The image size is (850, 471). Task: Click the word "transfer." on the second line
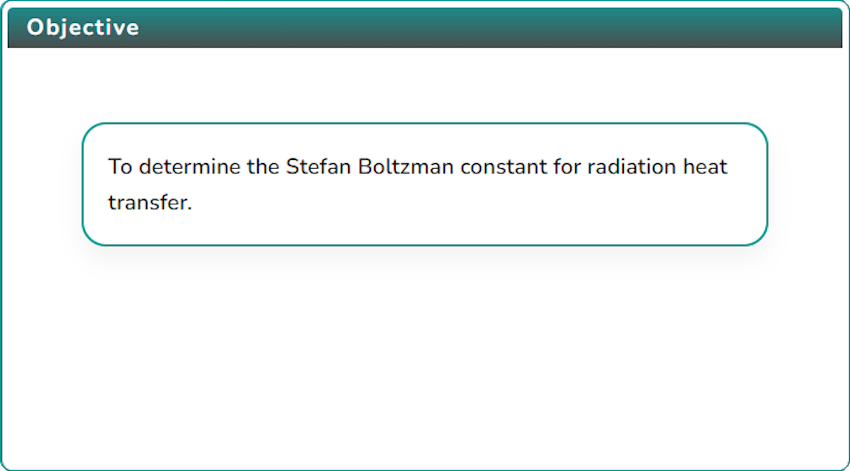150,202
